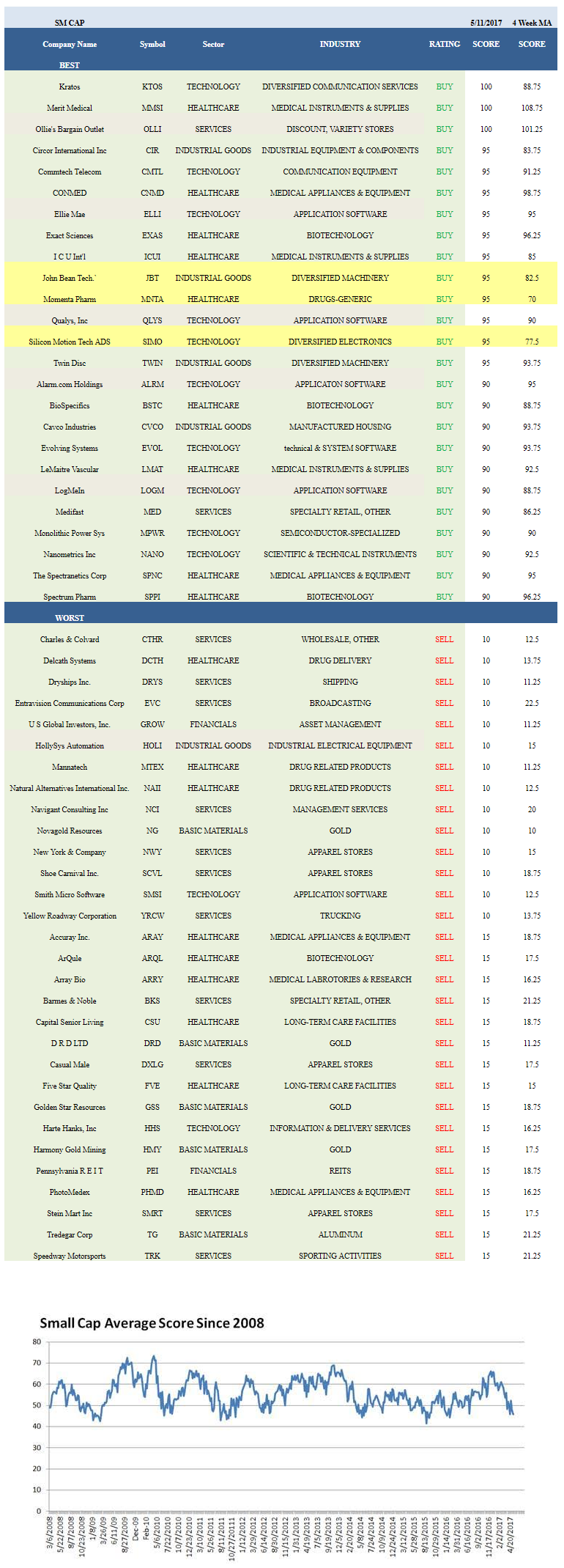Click the 4 Week MA label
The height and width of the screenshot is (1568, 564).
(532, 23)
